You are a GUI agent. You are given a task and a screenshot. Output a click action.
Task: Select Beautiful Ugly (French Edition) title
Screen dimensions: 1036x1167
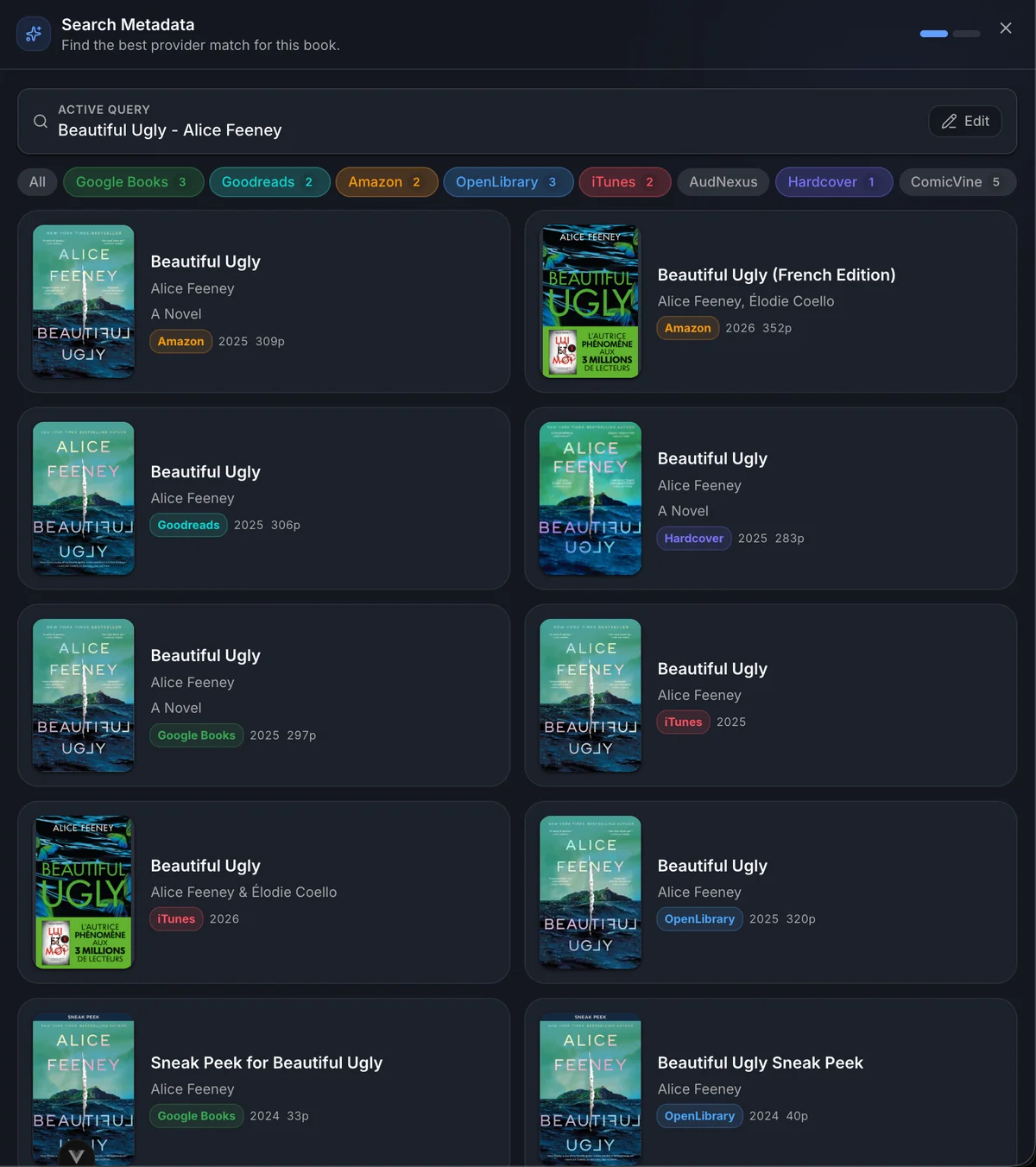776,274
